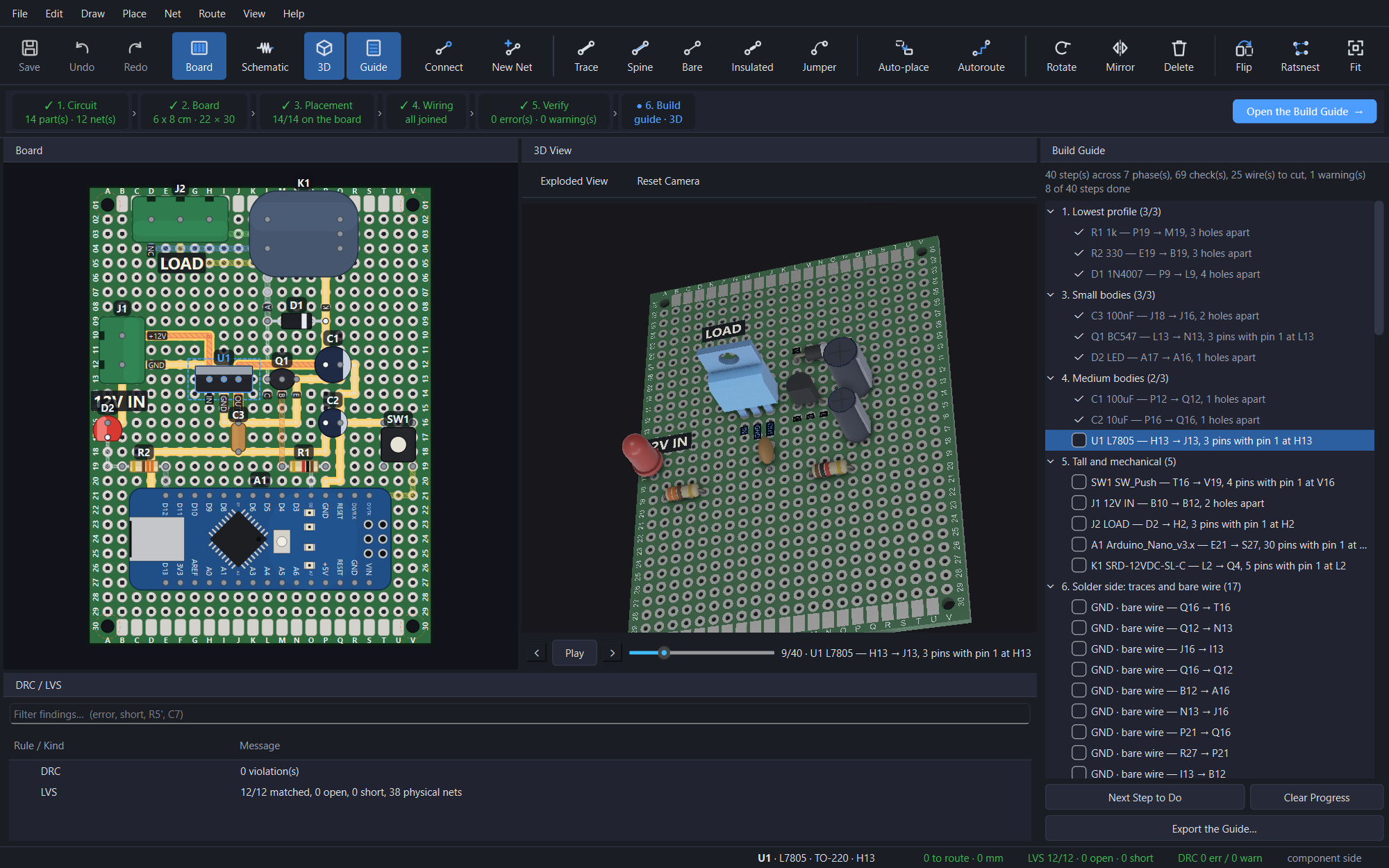
Task: Switch to the Schematic view
Action: click(265, 56)
